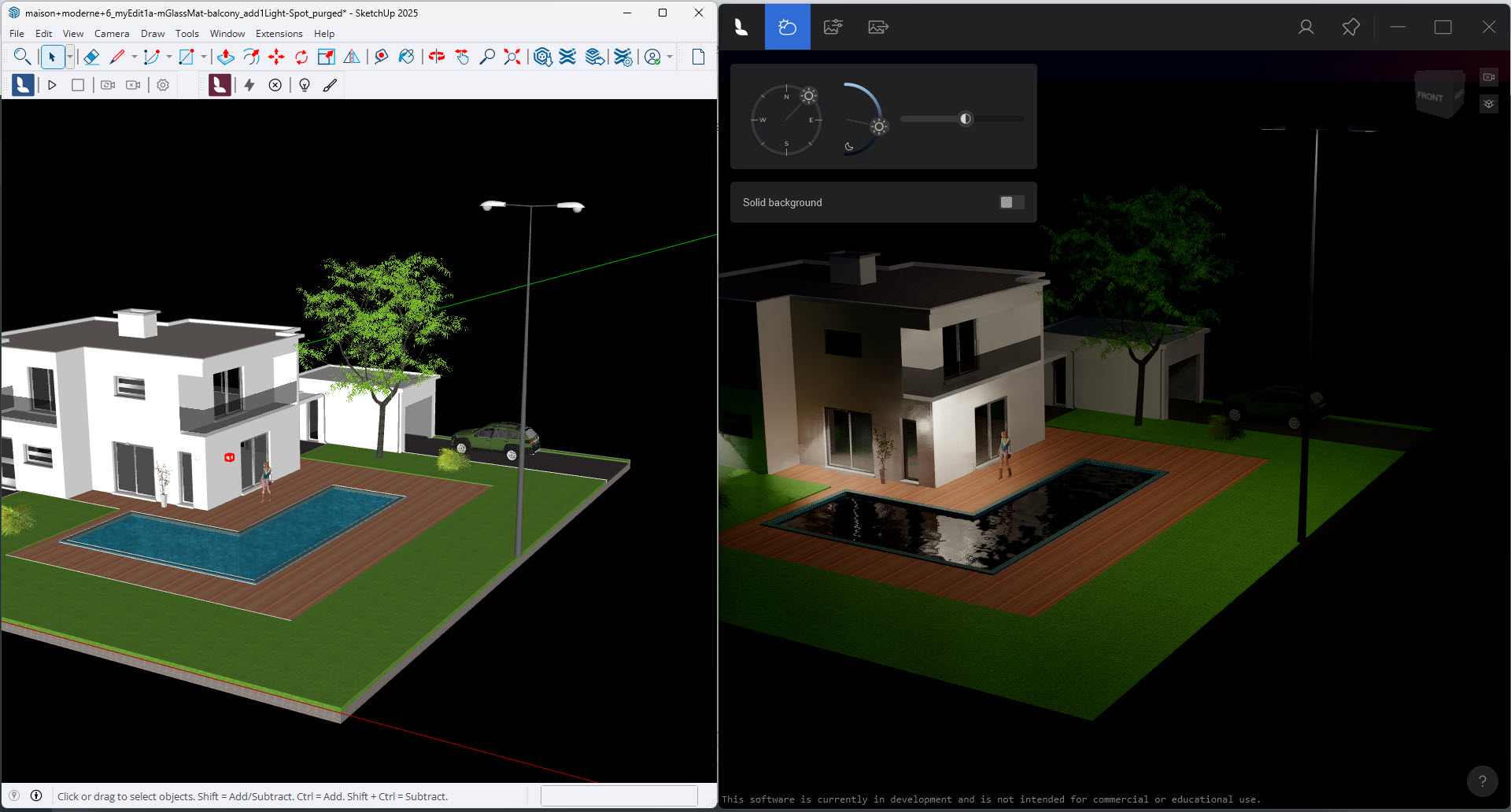The height and width of the screenshot is (812, 1511).
Task: Open the Extensions menu
Action: (x=279, y=33)
